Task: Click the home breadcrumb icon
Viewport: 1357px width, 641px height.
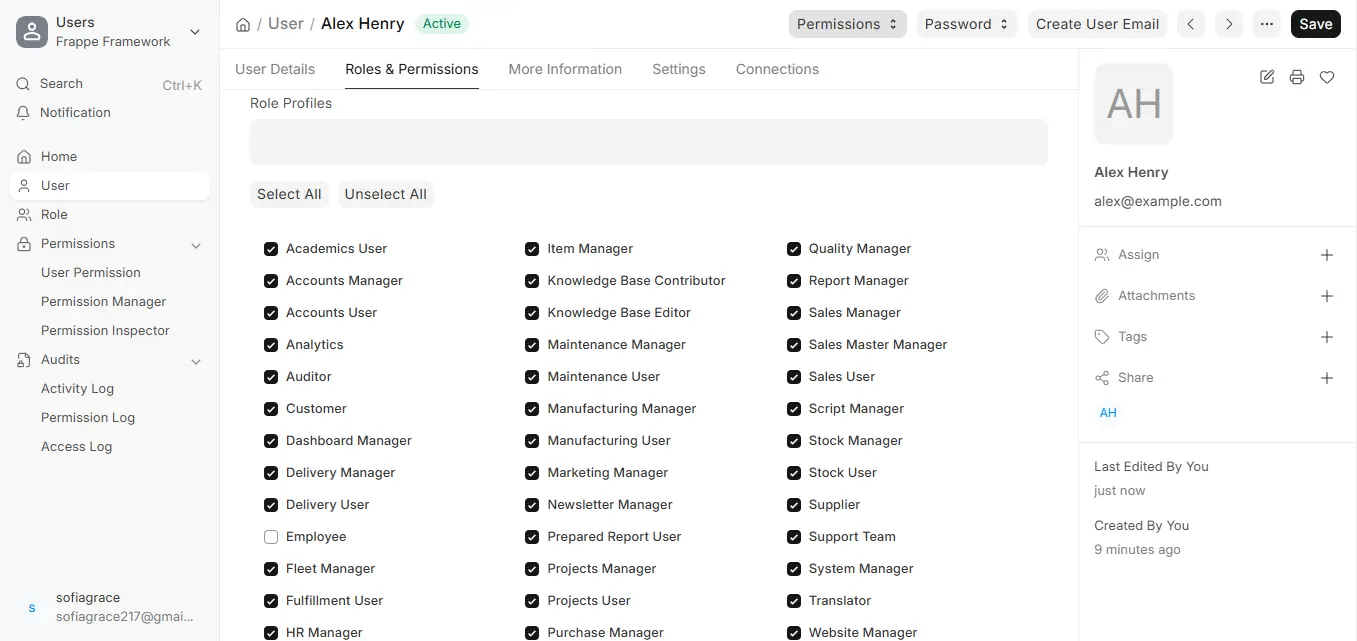Action: tap(243, 24)
